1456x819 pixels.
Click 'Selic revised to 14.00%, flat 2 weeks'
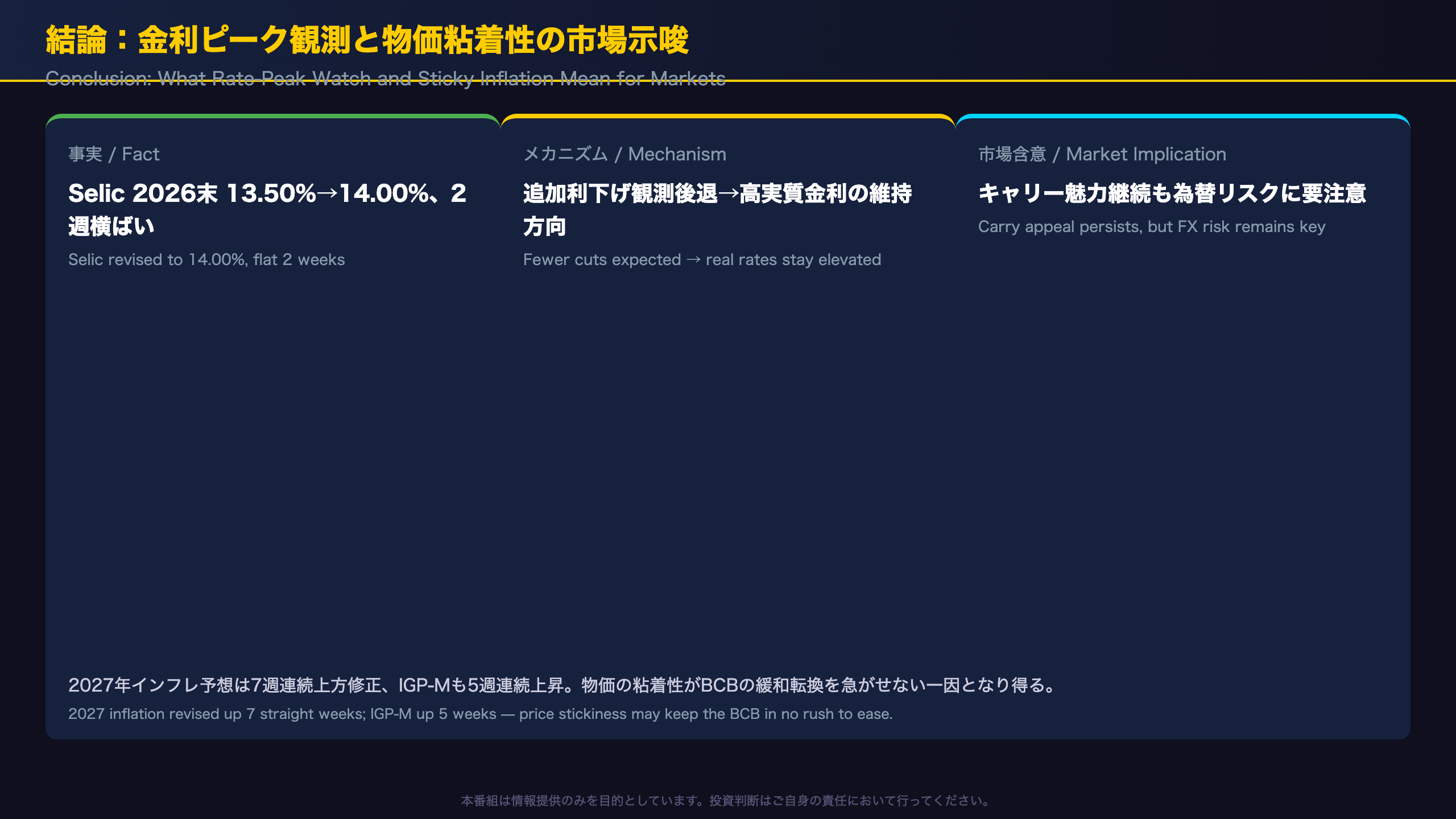(x=206, y=259)
